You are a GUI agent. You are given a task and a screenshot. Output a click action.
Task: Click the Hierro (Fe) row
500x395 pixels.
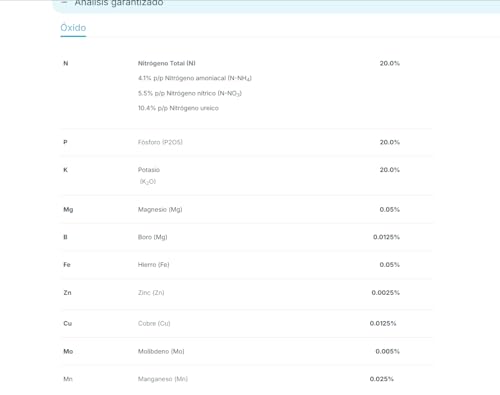tap(247, 265)
